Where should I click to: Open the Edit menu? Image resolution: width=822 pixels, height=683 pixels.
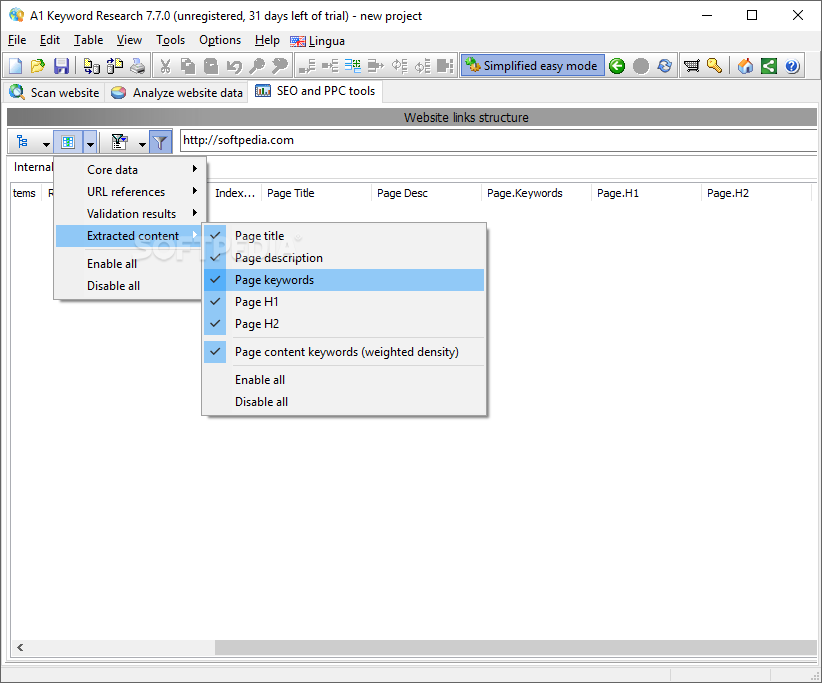50,40
